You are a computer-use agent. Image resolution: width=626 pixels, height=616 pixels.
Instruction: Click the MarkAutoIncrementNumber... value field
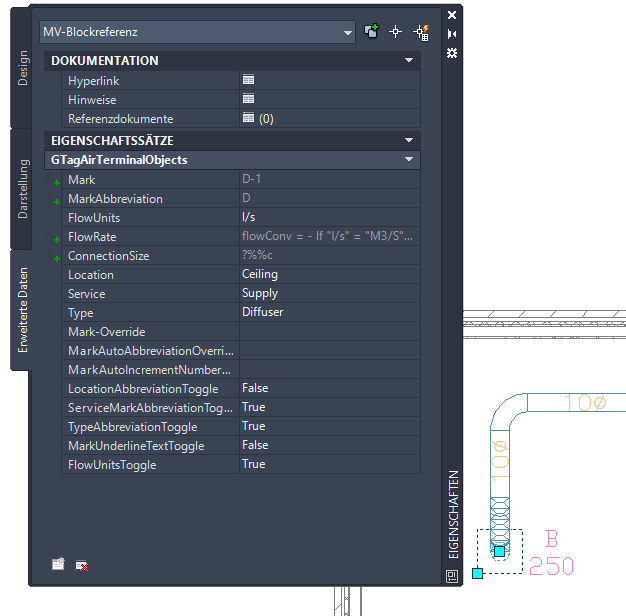point(330,369)
